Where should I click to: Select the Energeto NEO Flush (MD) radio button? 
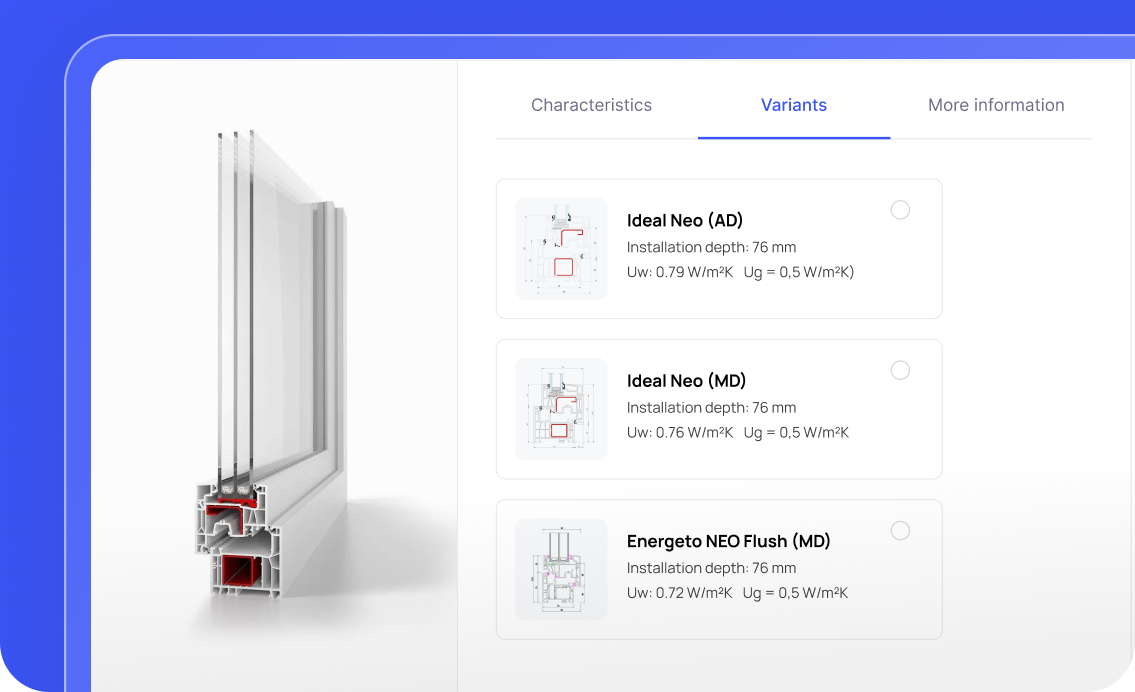click(x=900, y=531)
